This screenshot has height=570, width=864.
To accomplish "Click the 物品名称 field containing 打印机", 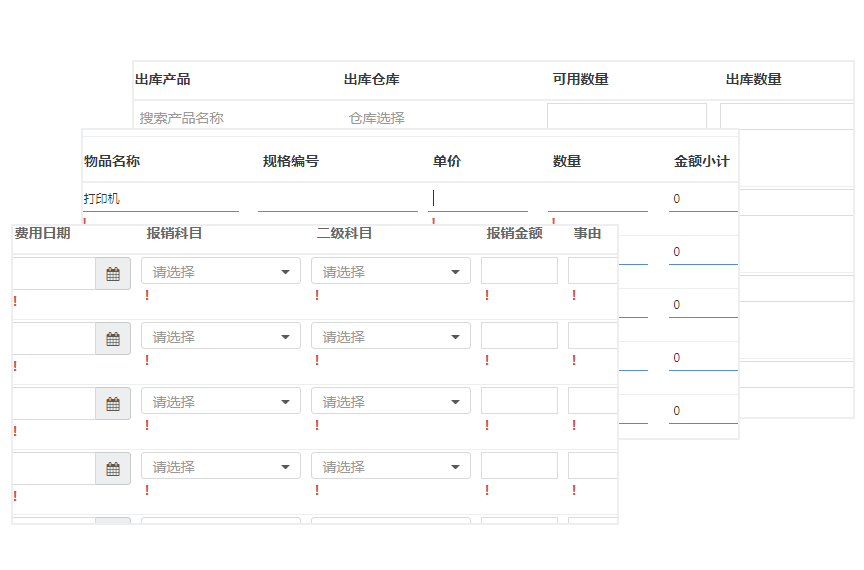I will point(161,198).
